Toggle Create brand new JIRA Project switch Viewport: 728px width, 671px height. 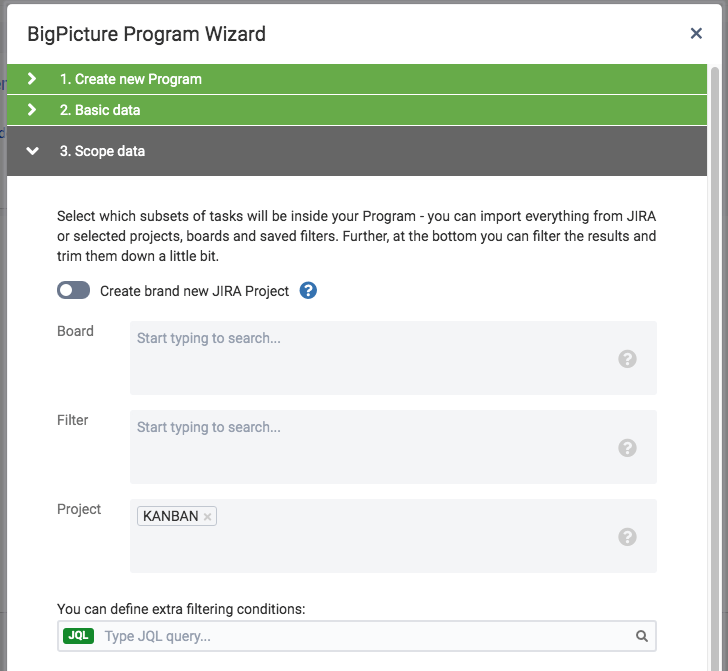coord(74,291)
